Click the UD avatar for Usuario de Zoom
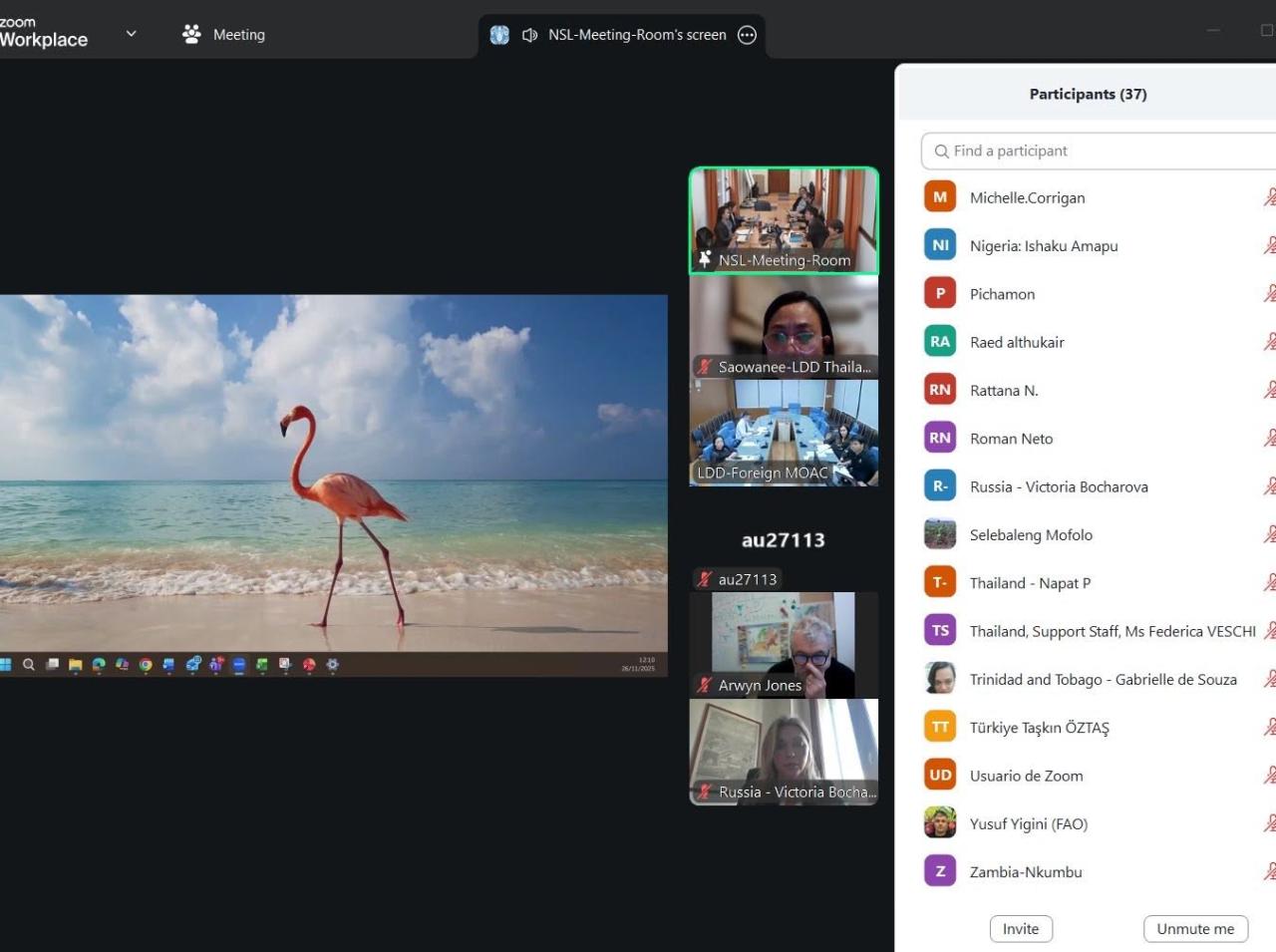The width and height of the screenshot is (1276, 952). pos(940,775)
